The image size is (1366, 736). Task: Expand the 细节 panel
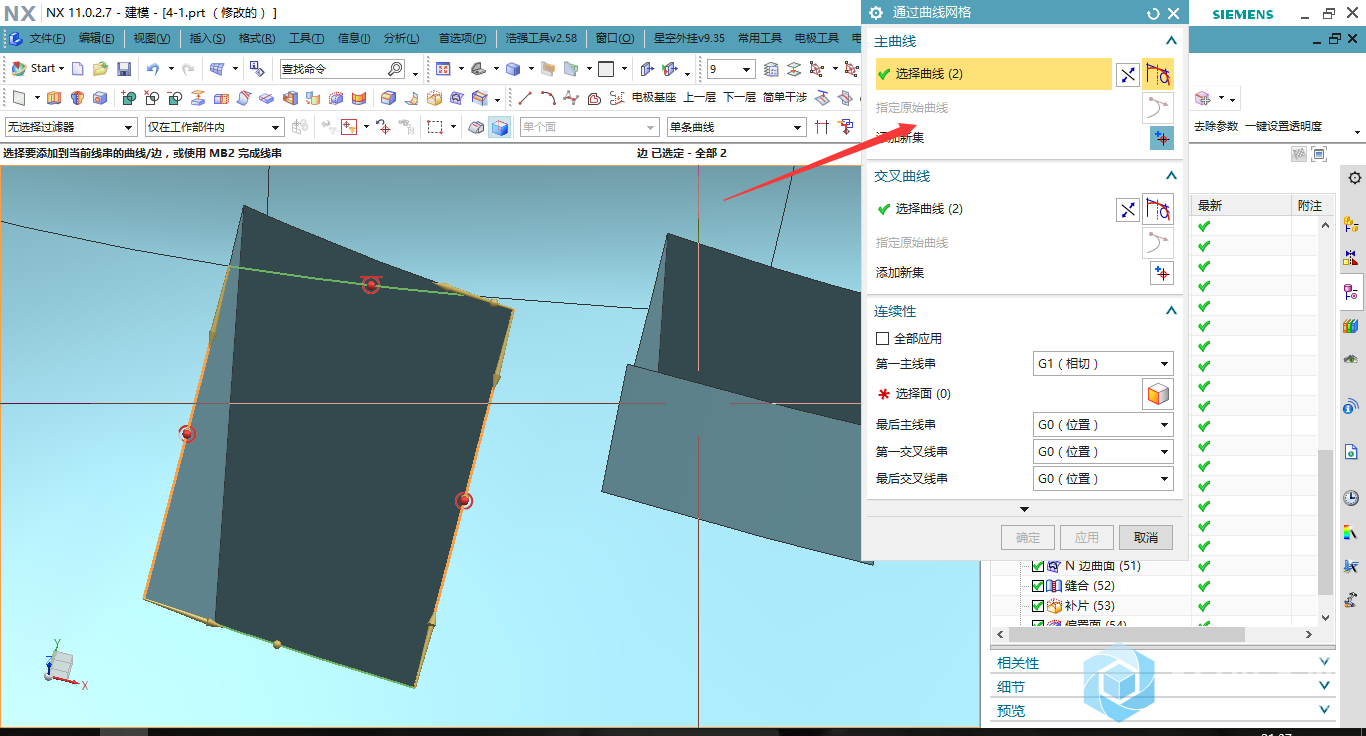[x=1325, y=686]
